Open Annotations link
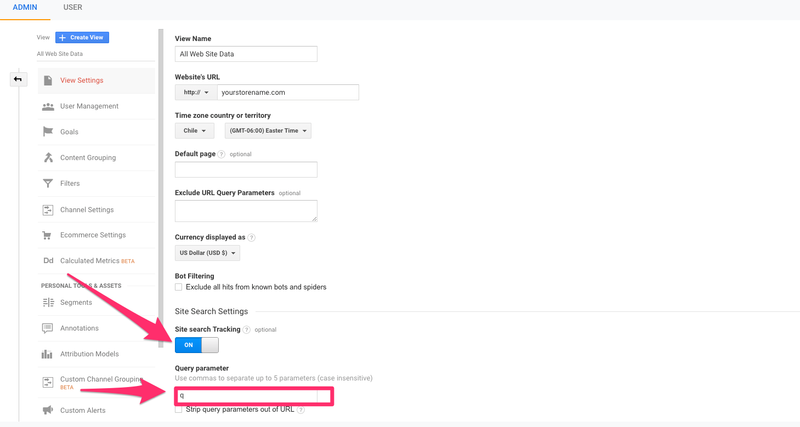 pyautogui.click(x=79, y=328)
